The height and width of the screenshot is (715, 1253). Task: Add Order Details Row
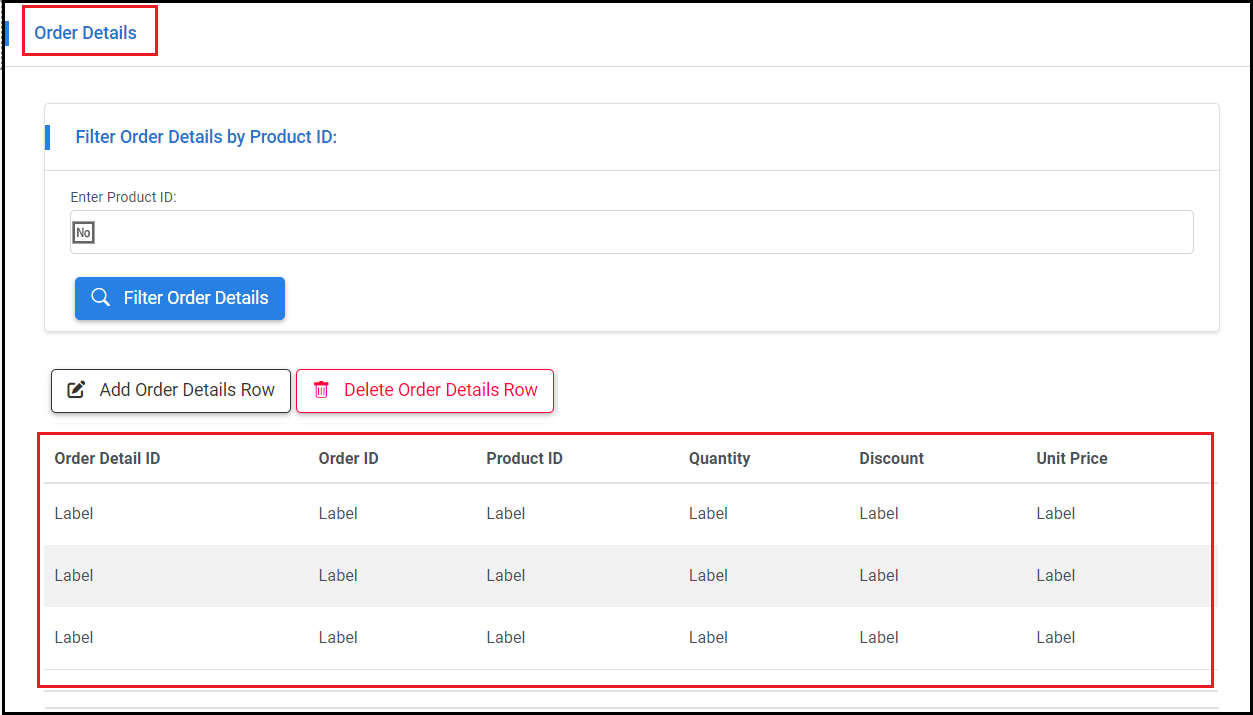[171, 390]
